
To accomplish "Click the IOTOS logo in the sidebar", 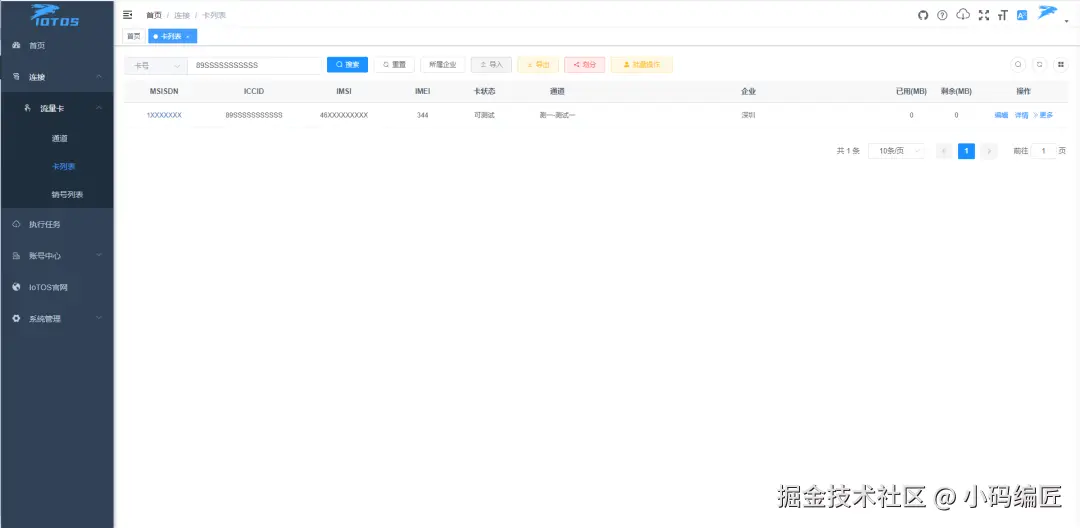I will [x=55, y=15].
